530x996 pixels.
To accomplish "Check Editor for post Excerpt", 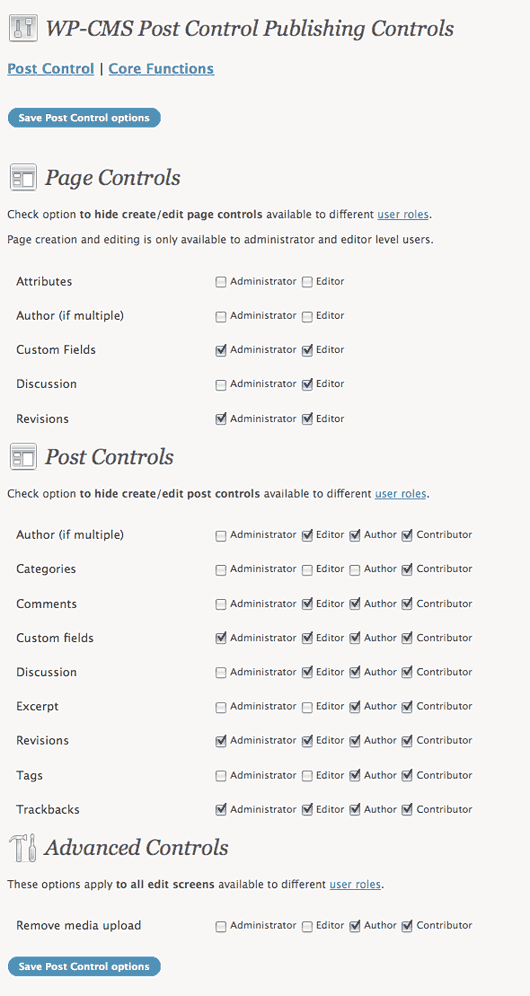I will [x=307, y=707].
